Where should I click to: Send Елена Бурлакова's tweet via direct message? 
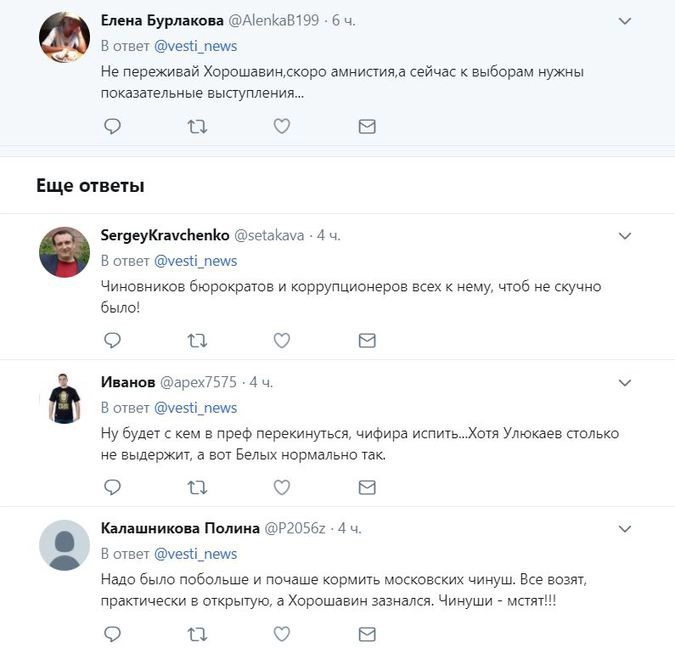(x=367, y=127)
